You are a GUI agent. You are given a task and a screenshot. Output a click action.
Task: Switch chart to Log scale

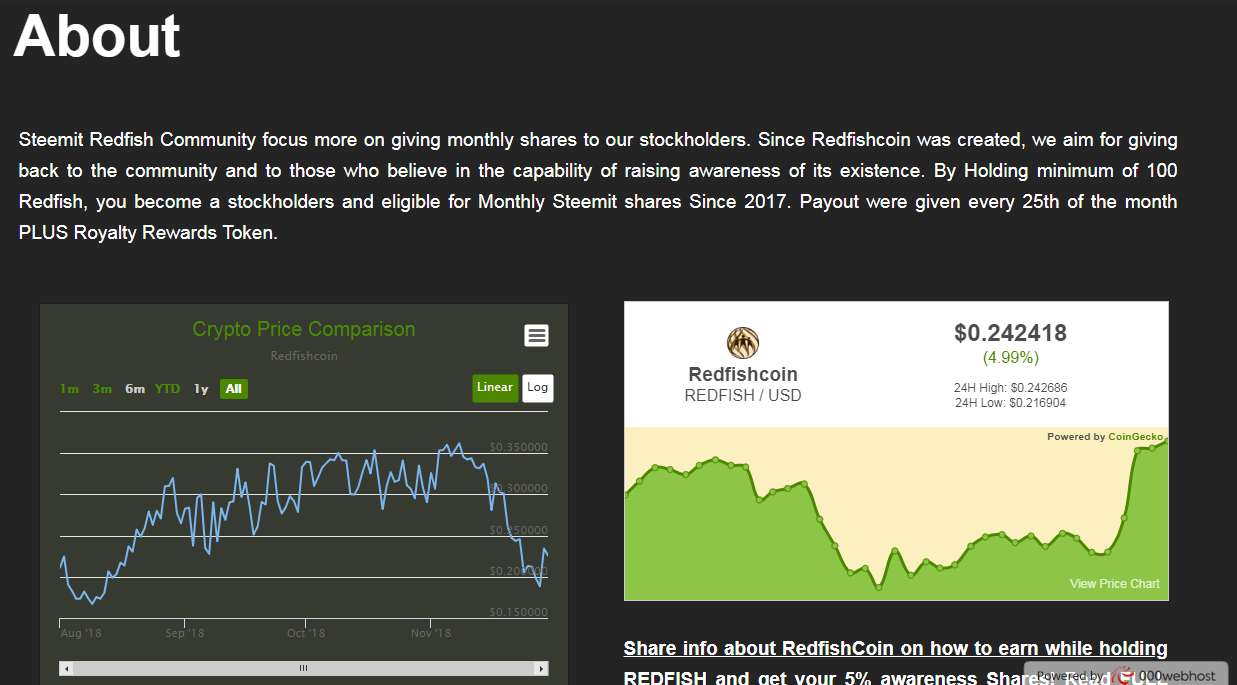[x=538, y=388]
